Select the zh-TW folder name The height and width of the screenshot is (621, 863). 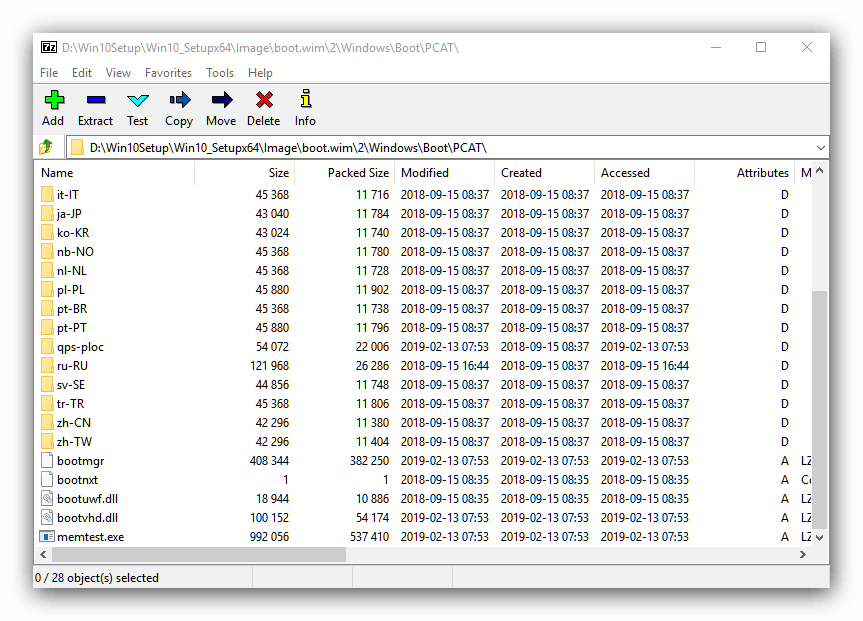[x=74, y=442]
